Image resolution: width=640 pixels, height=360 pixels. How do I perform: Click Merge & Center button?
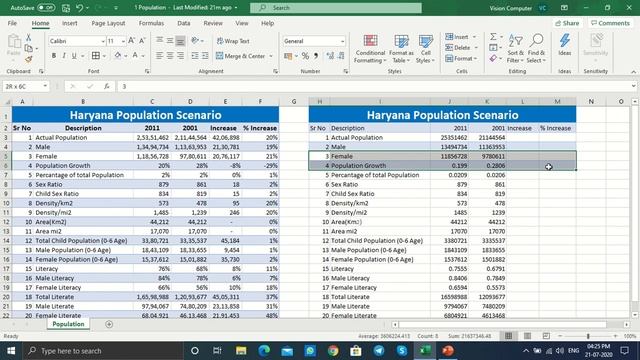pos(240,56)
